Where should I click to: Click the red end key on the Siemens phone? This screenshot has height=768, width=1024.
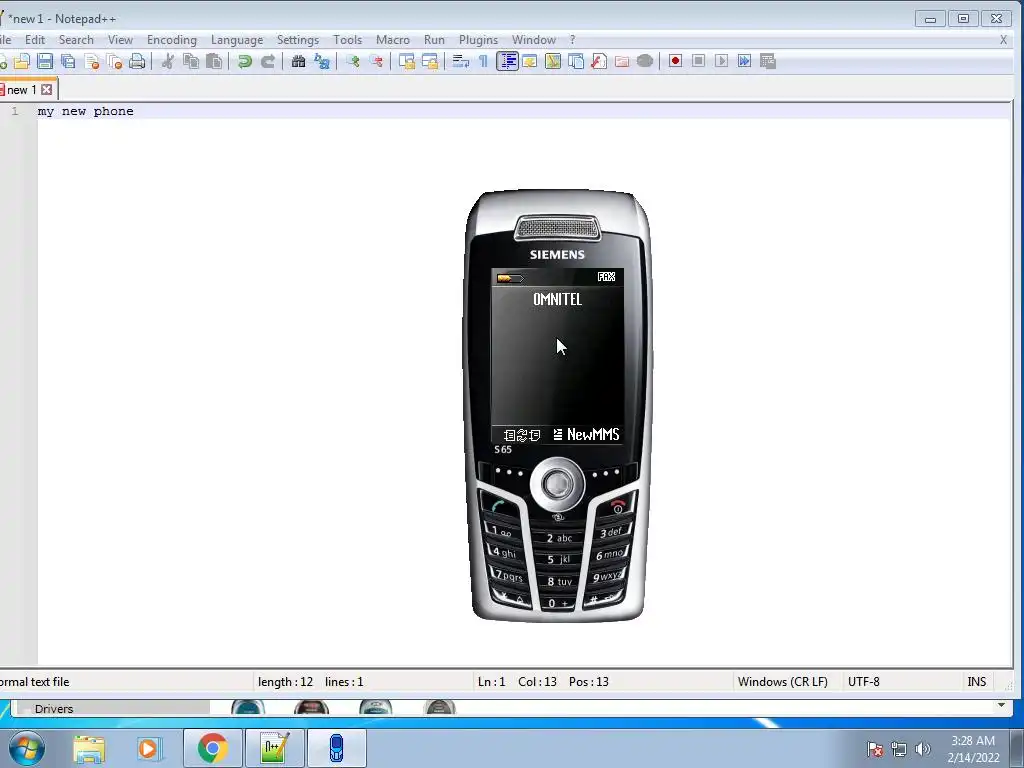(616, 505)
